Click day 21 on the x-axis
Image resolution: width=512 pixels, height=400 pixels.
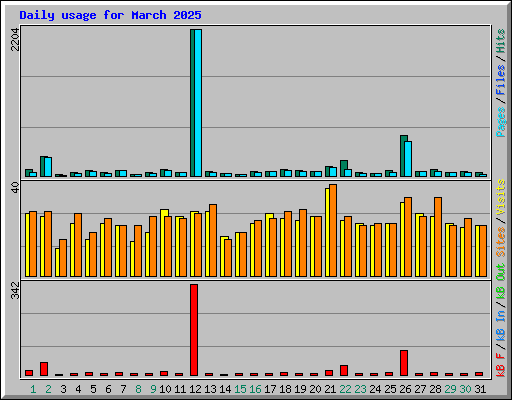(x=330, y=389)
